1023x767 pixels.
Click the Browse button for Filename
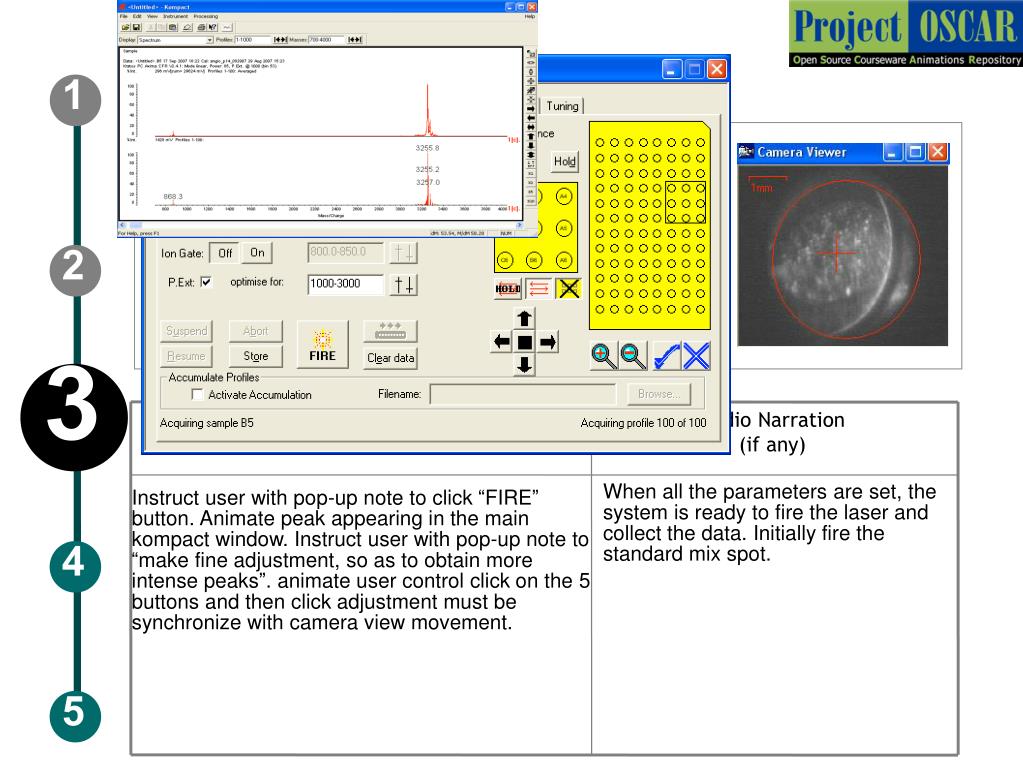pos(659,394)
